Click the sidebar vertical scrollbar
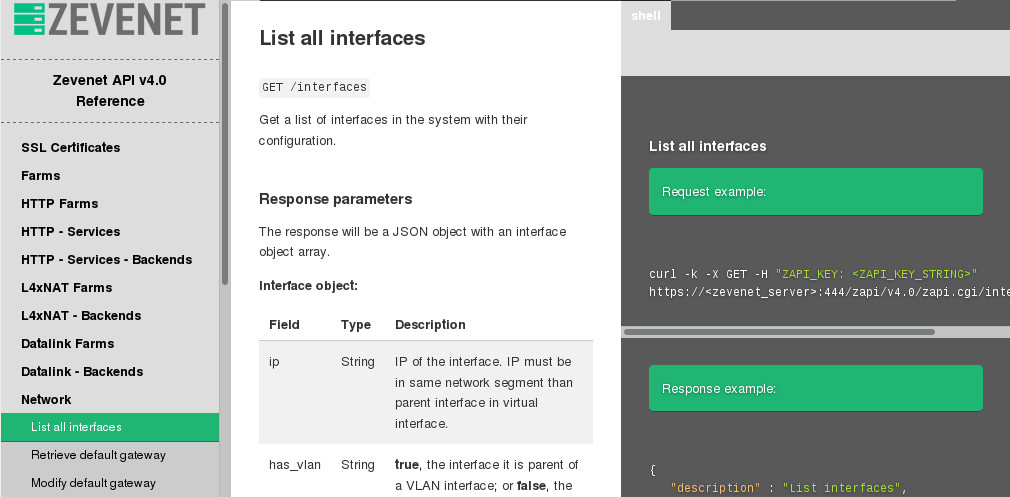The width and height of the screenshot is (1010, 497). click(x=225, y=144)
